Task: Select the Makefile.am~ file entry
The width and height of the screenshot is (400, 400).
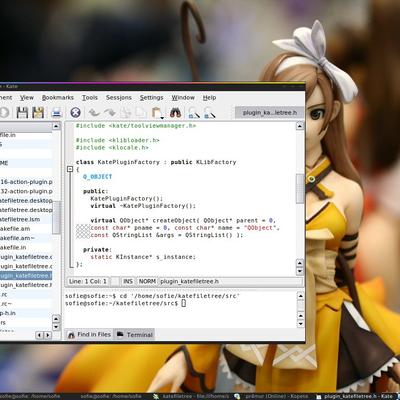Action: (x=26, y=238)
